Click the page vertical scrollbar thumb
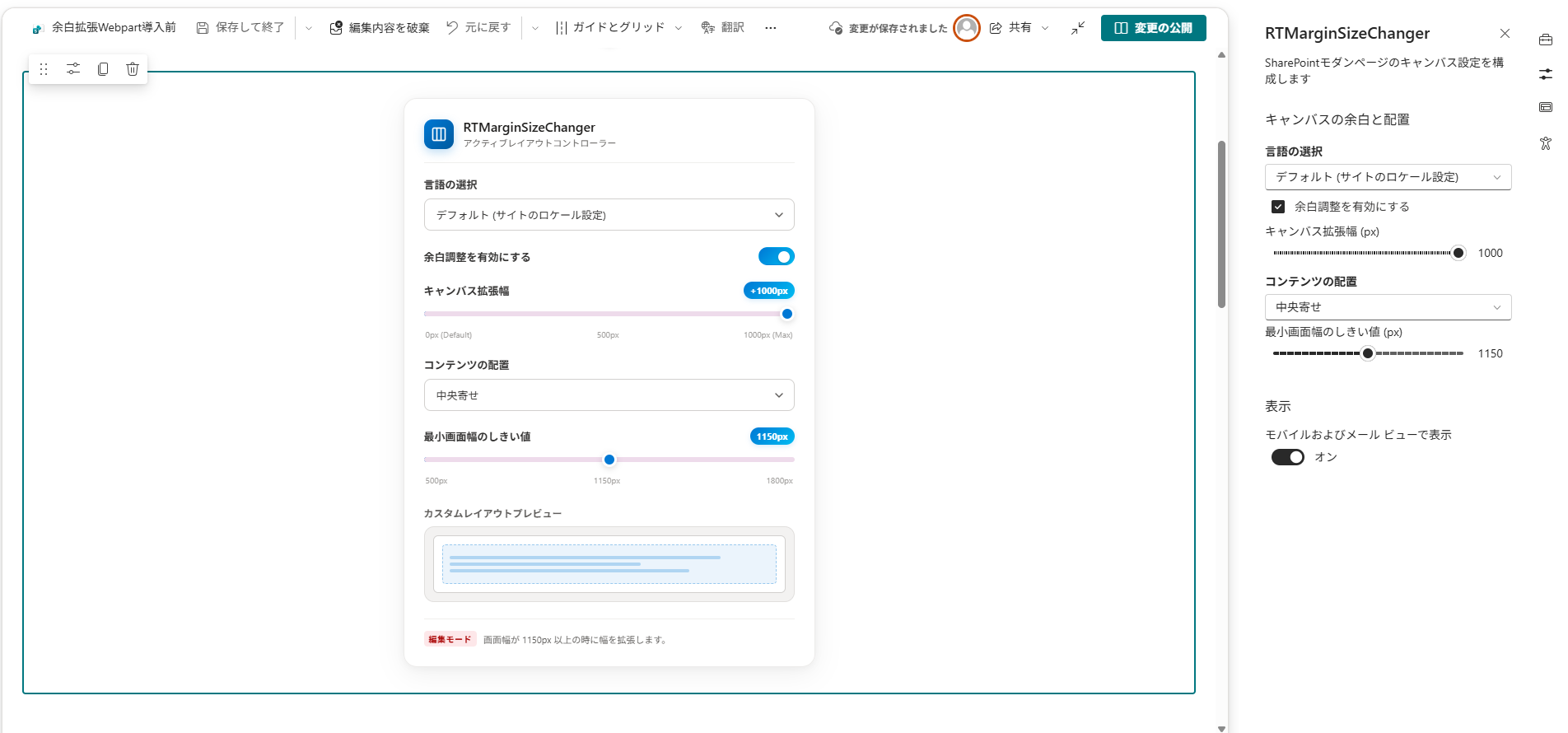 1221,224
